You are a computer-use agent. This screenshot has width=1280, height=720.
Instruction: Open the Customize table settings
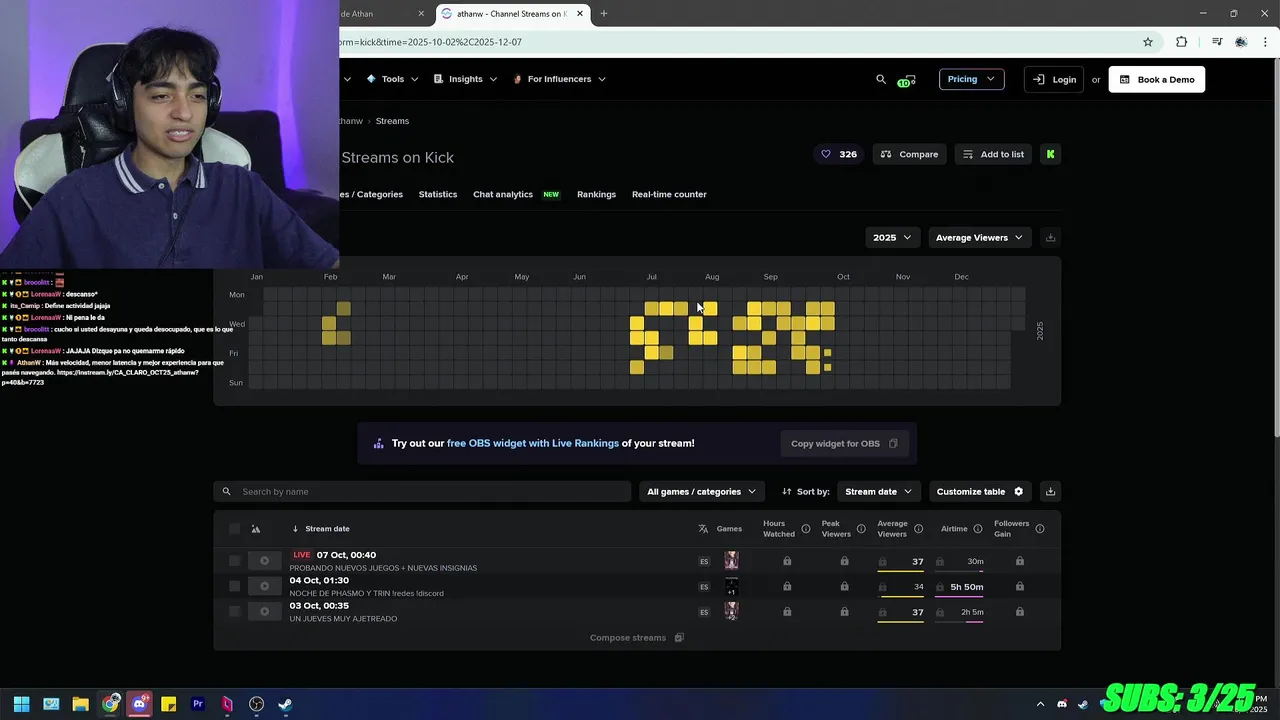pos(979,491)
